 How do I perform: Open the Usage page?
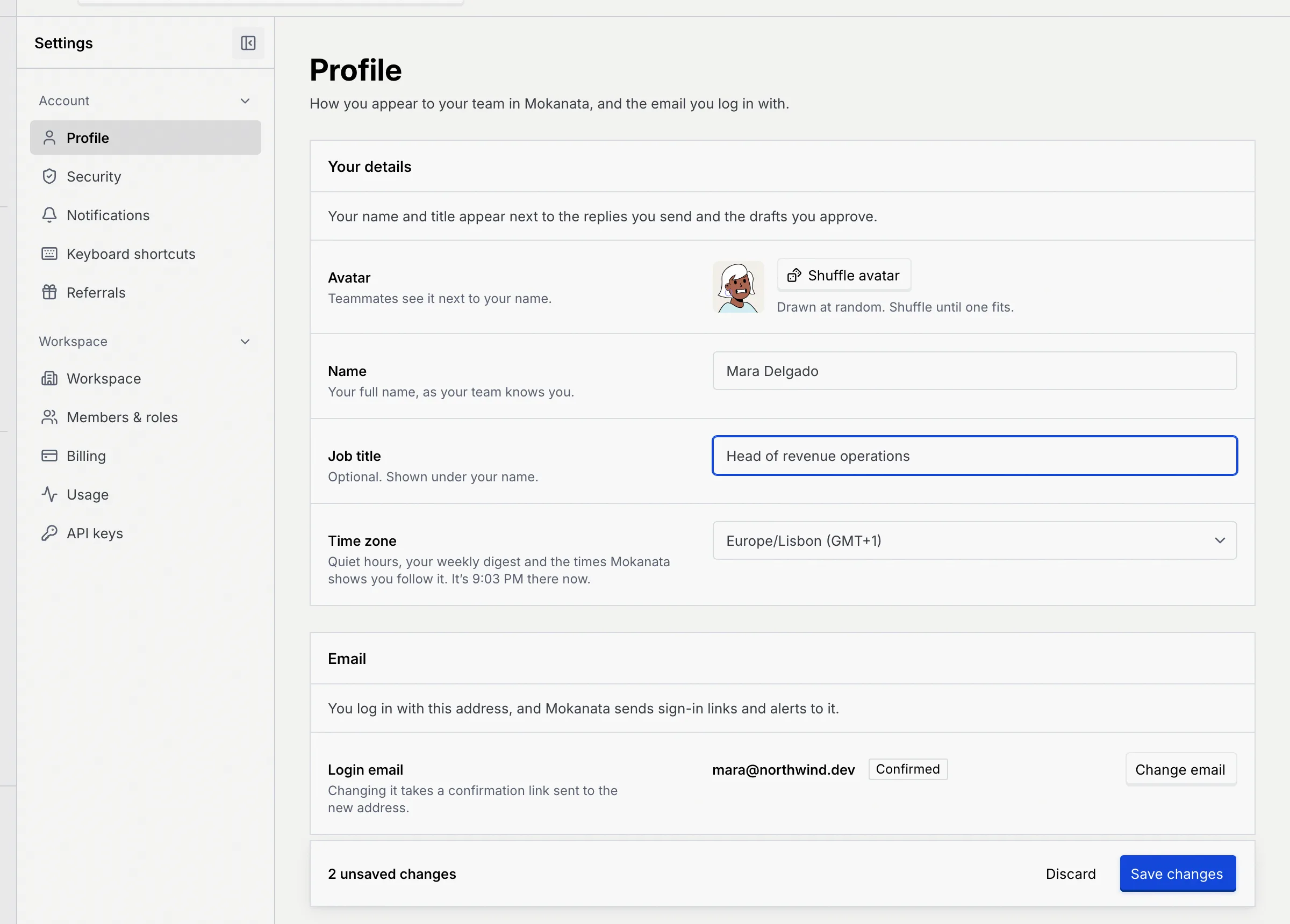pos(146,495)
